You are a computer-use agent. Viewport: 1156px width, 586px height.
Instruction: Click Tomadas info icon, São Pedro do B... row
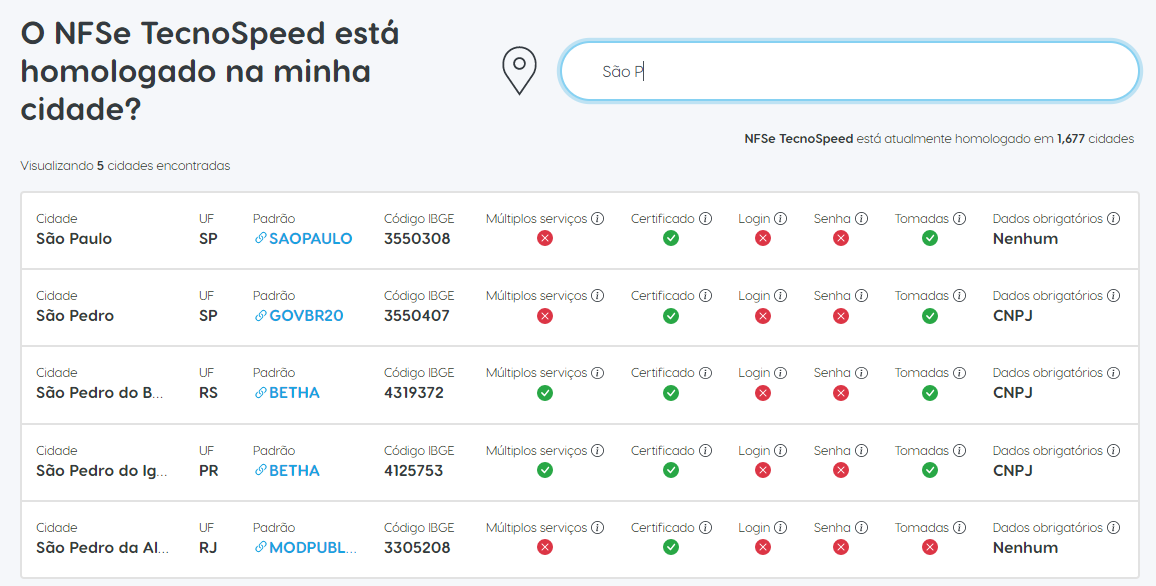click(959, 373)
